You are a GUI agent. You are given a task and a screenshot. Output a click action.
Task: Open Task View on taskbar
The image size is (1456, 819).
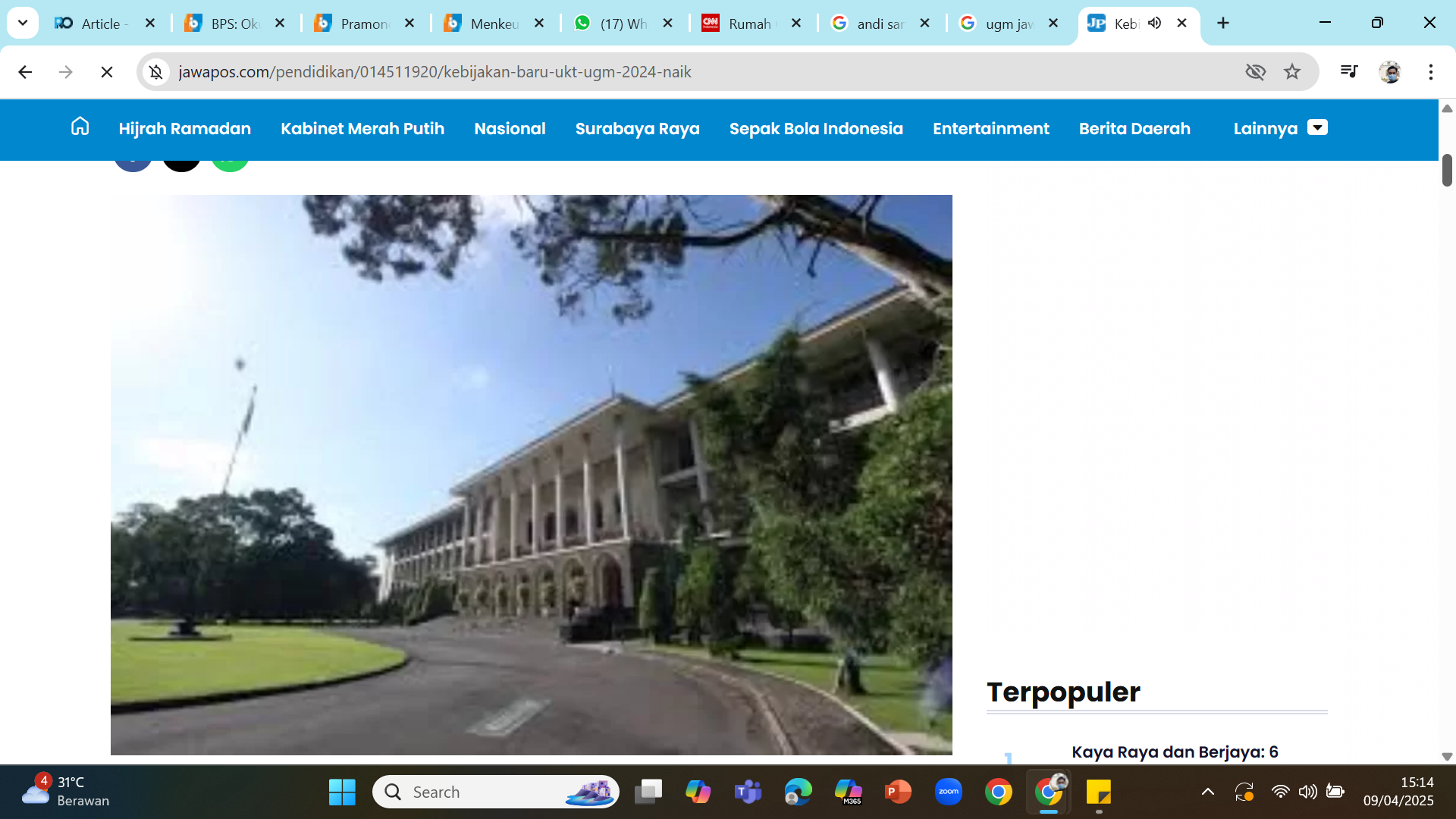click(x=648, y=792)
